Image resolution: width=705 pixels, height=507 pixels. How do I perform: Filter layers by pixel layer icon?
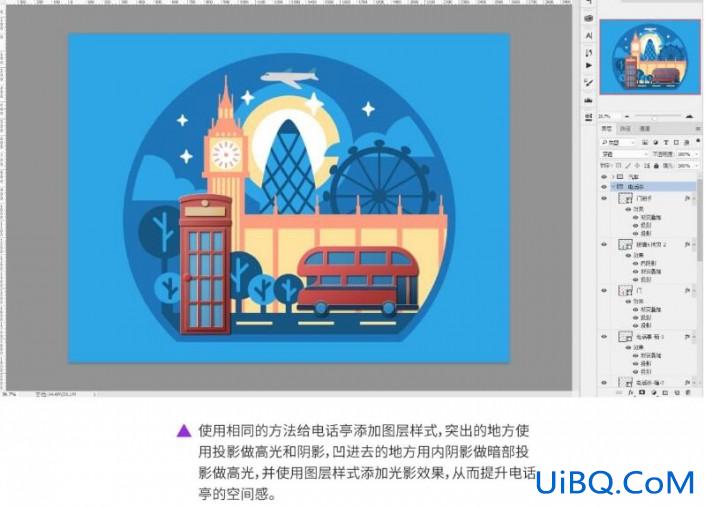pos(644,142)
